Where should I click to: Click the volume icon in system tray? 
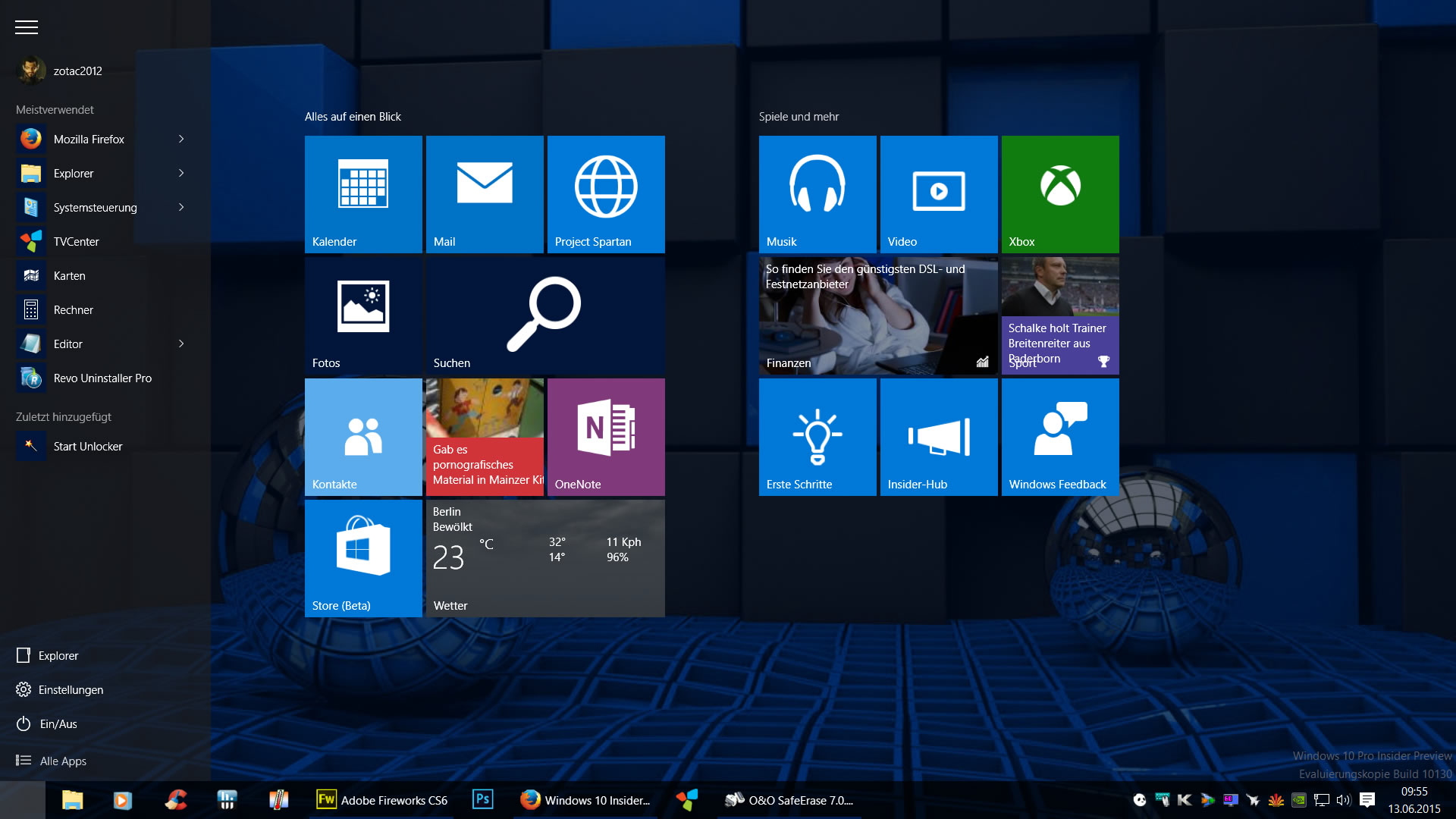[x=1343, y=799]
